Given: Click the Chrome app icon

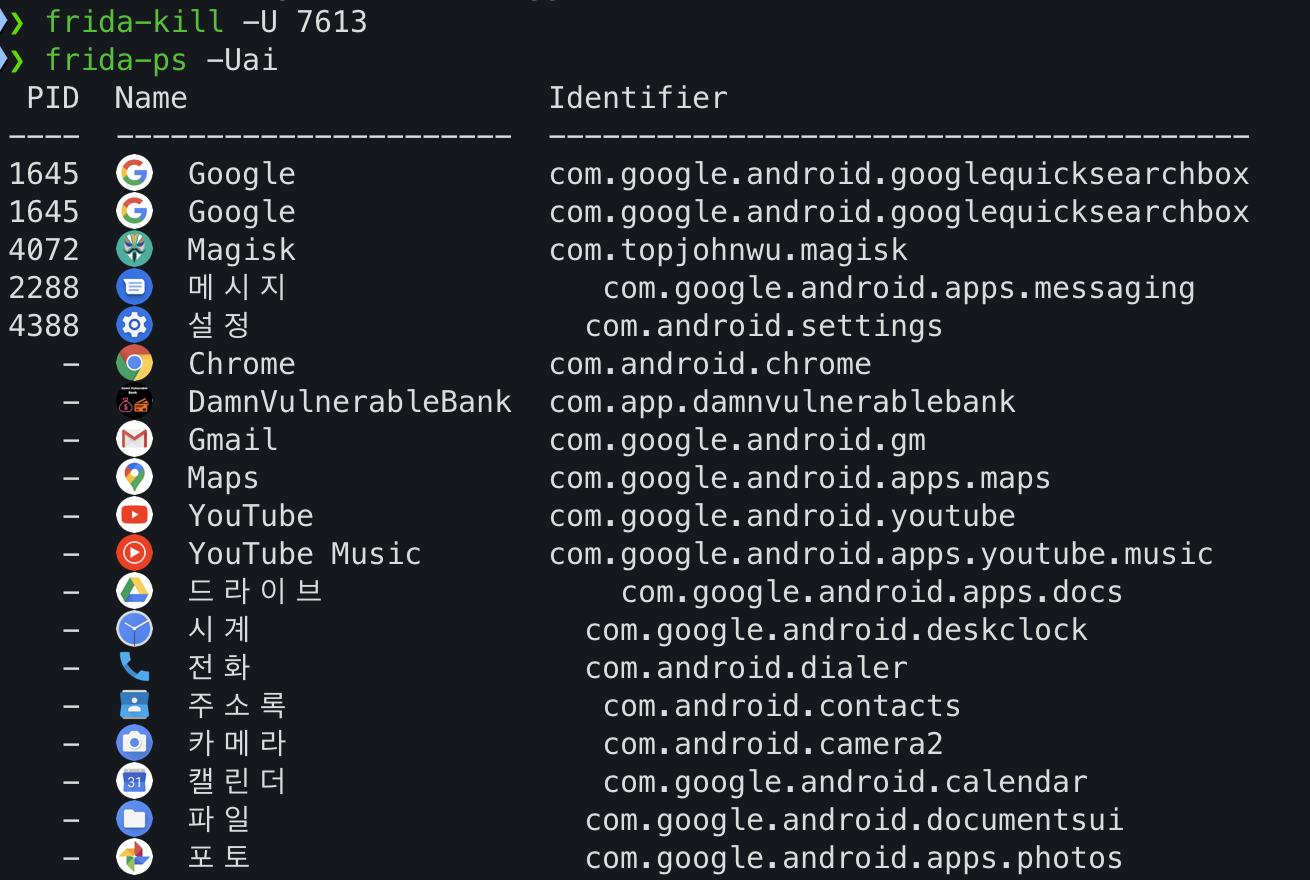Looking at the screenshot, I should 134,364.
